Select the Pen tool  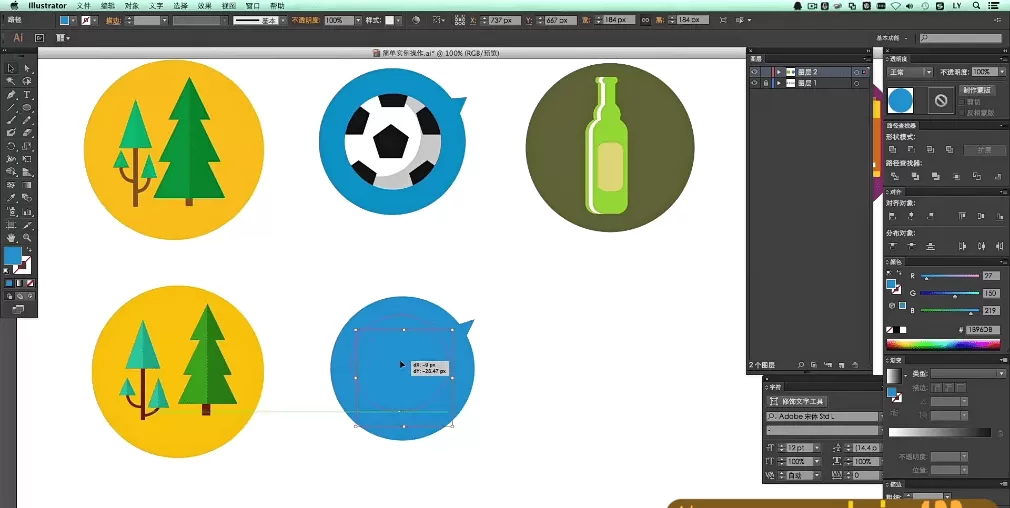point(11,95)
